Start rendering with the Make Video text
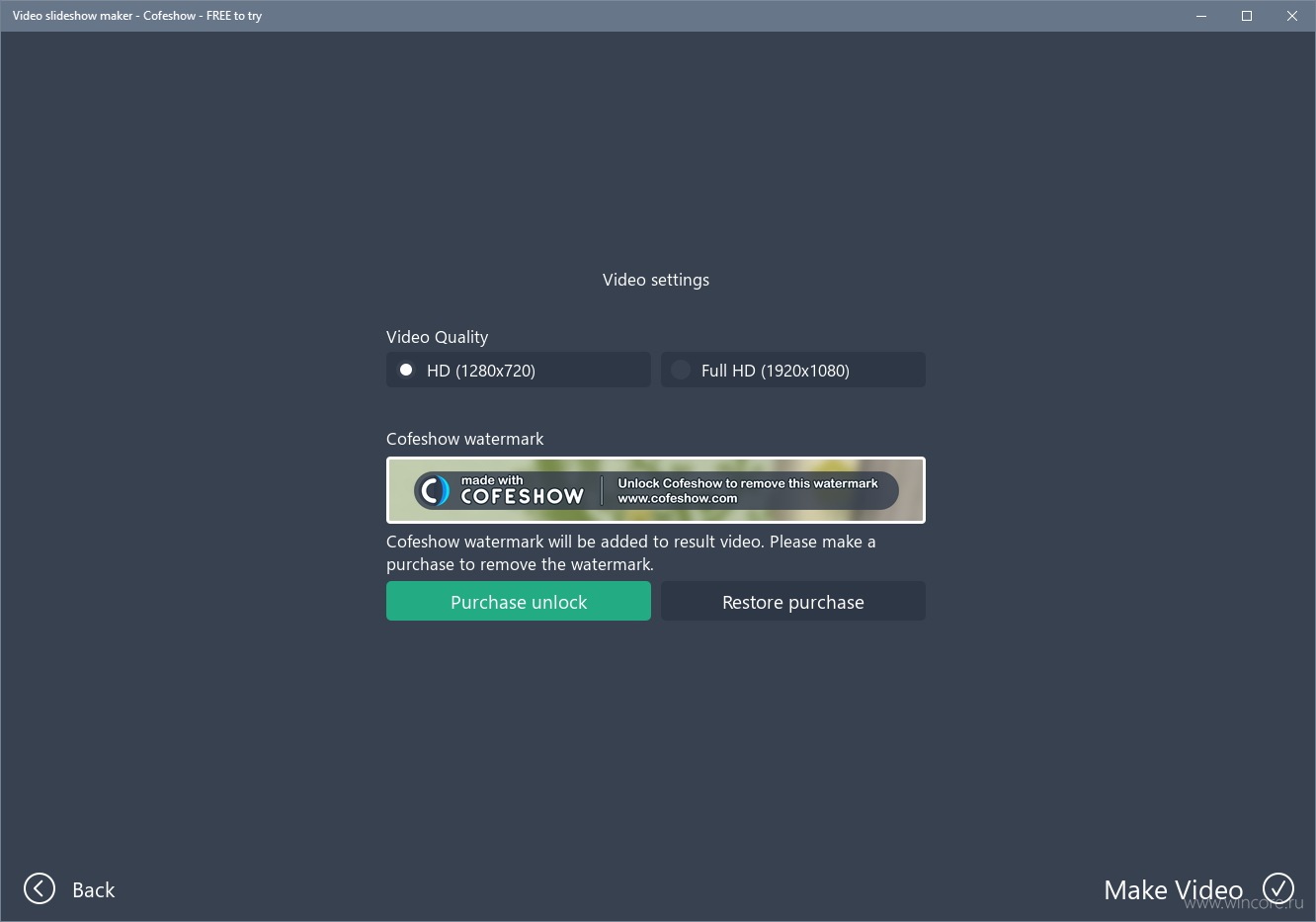 (x=1173, y=889)
